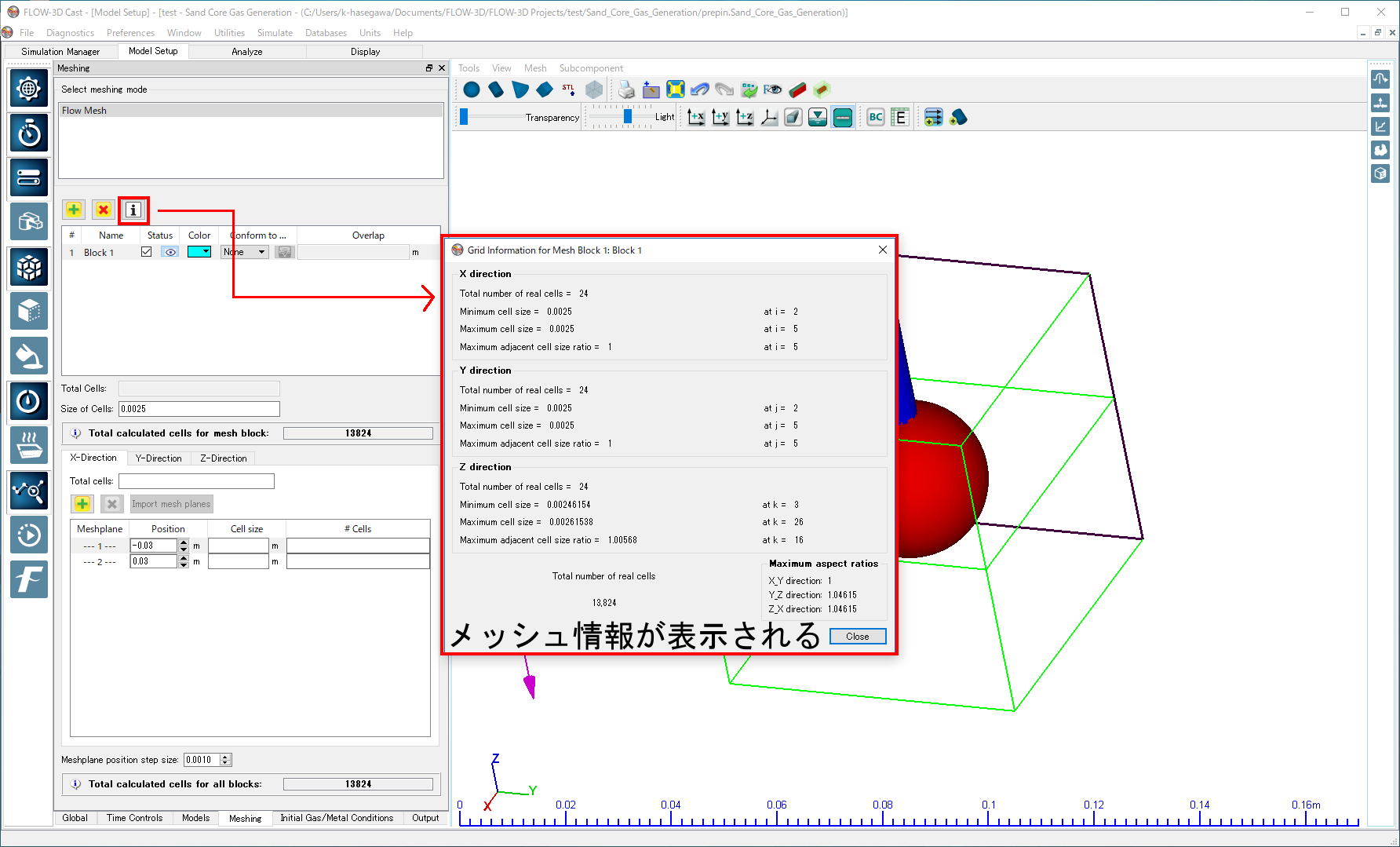
Task: Click the E table icon in toolbar
Action: pyautogui.click(x=900, y=118)
